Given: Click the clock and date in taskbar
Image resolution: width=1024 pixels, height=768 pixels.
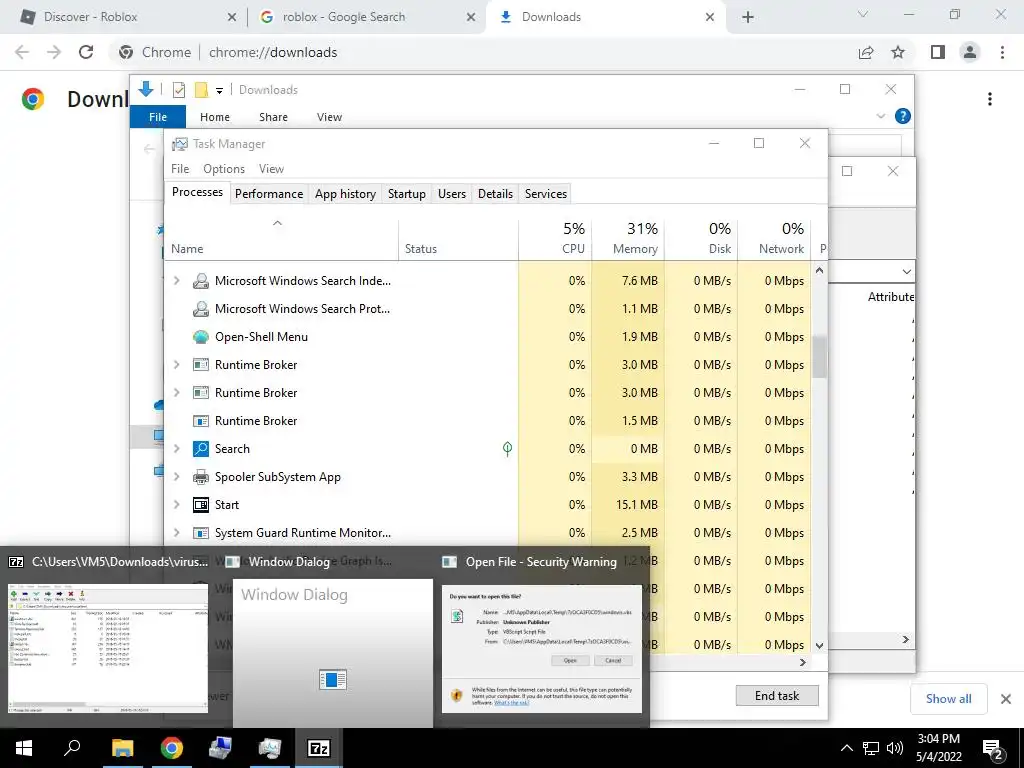Looking at the screenshot, I should (939, 748).
